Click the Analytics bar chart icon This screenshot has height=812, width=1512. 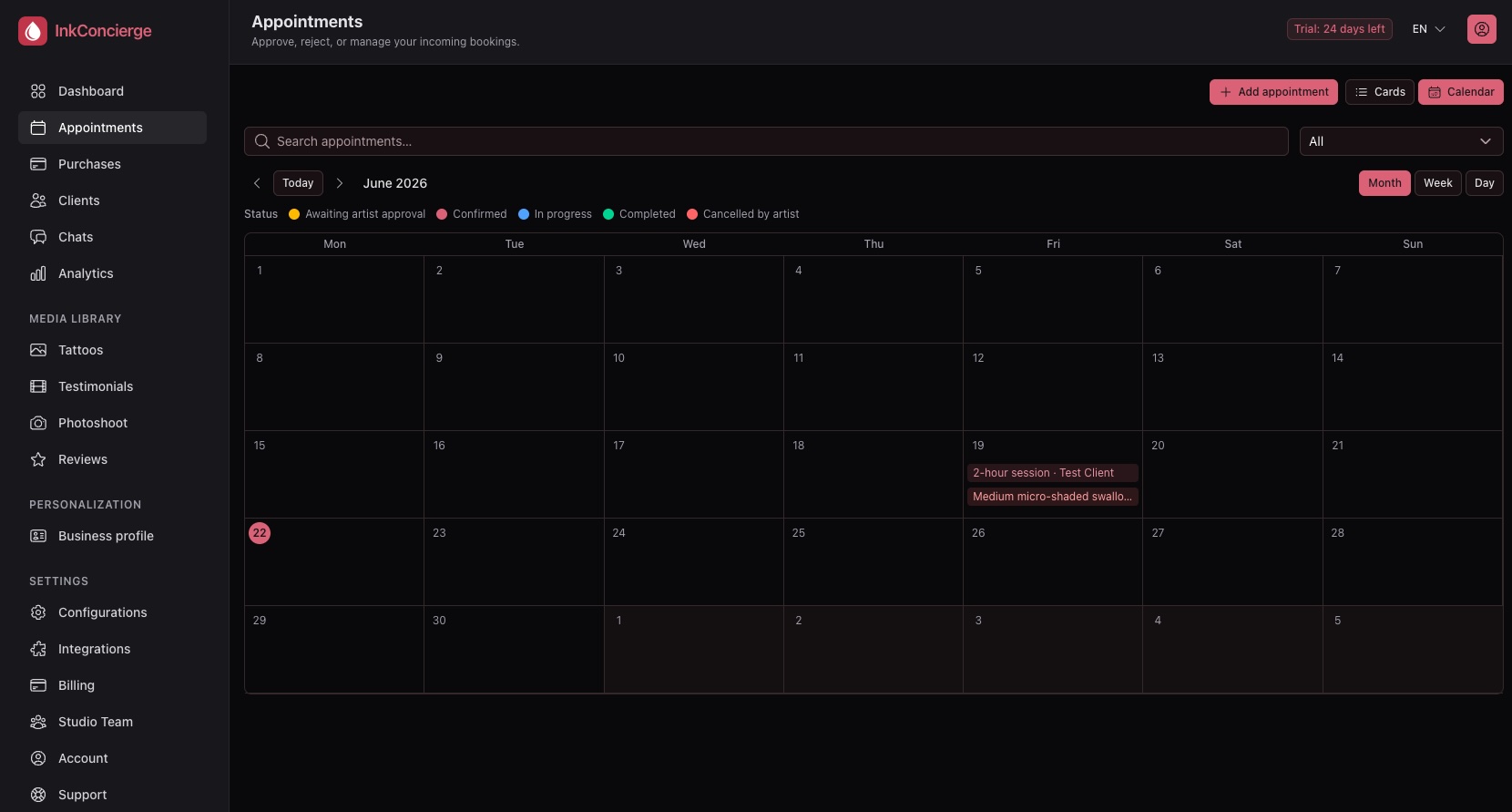coord(38,273)
